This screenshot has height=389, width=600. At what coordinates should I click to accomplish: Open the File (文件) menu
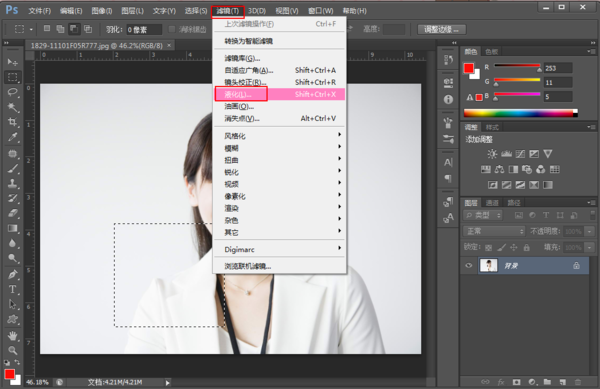tap(39, 11)
